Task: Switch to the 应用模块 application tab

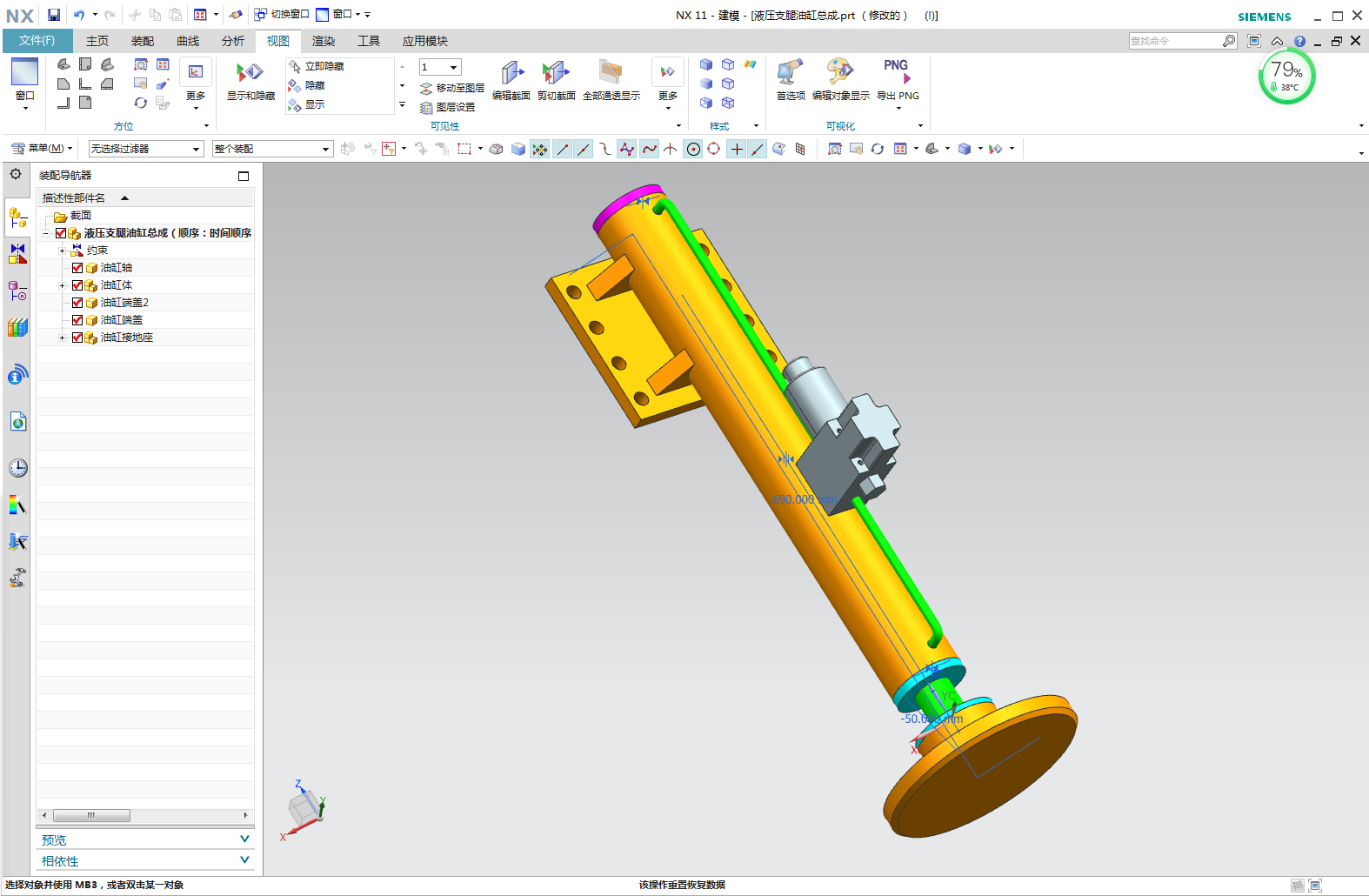Action: point(425,41)
